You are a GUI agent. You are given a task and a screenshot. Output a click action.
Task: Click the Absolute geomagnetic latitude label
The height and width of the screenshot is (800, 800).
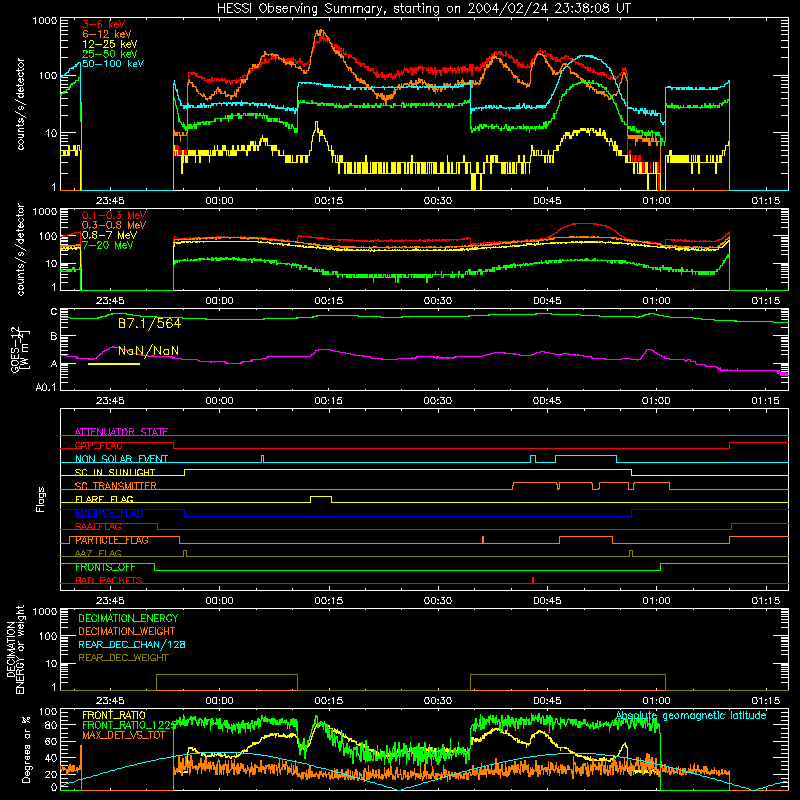pos(691,715)
